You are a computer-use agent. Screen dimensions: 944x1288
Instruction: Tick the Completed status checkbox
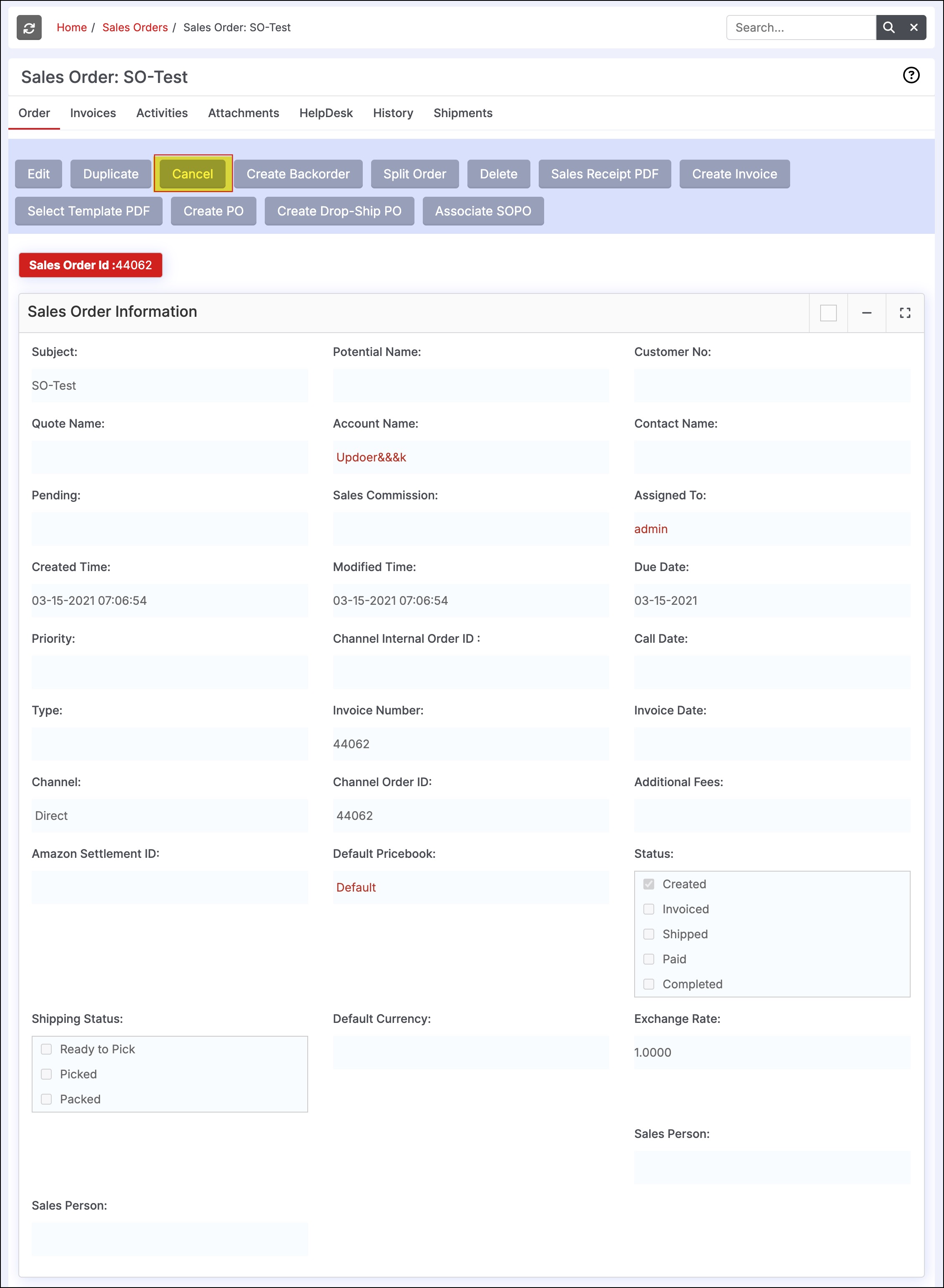pyautogui.click(x=648, y=984)
